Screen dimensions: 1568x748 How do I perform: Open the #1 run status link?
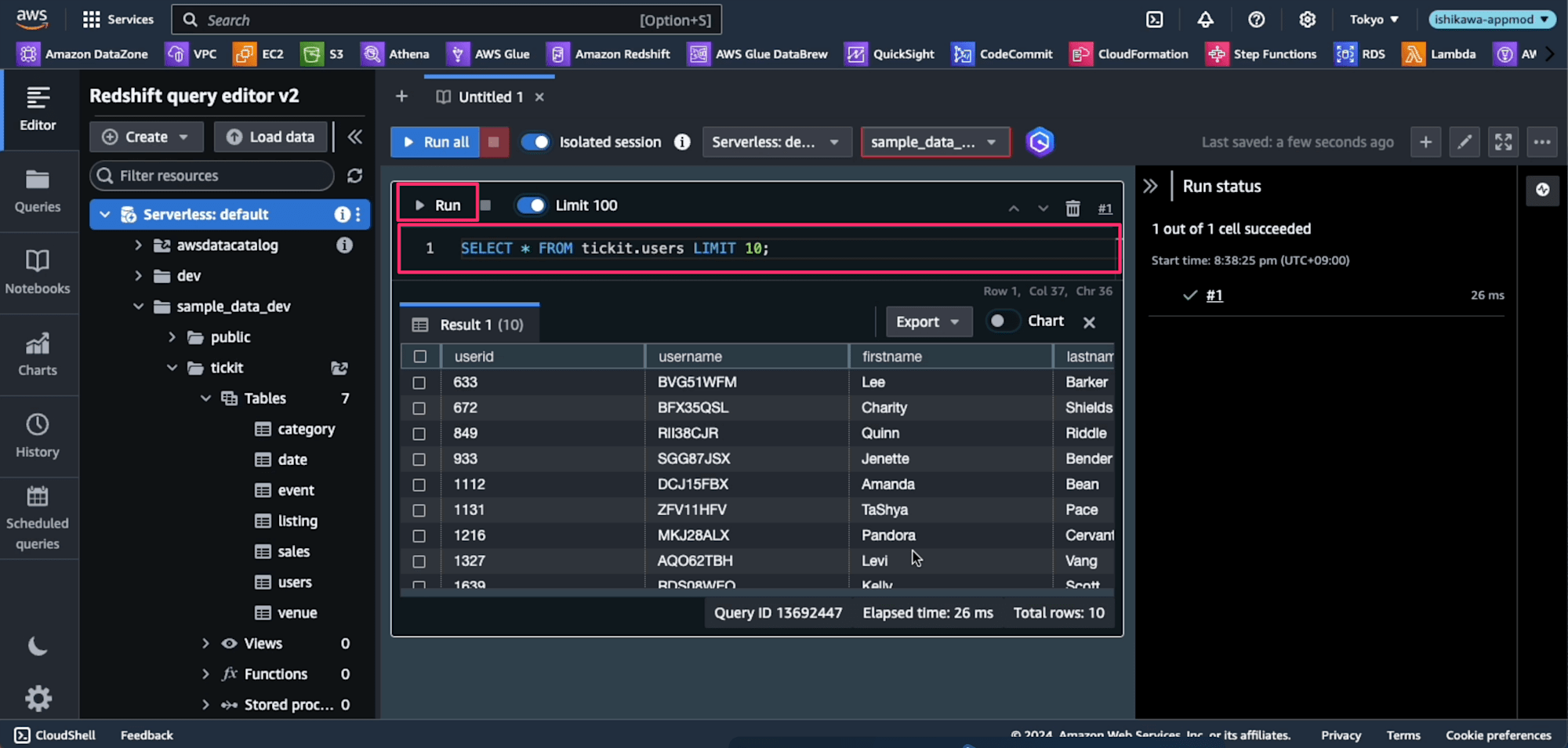coord(1214,296)
